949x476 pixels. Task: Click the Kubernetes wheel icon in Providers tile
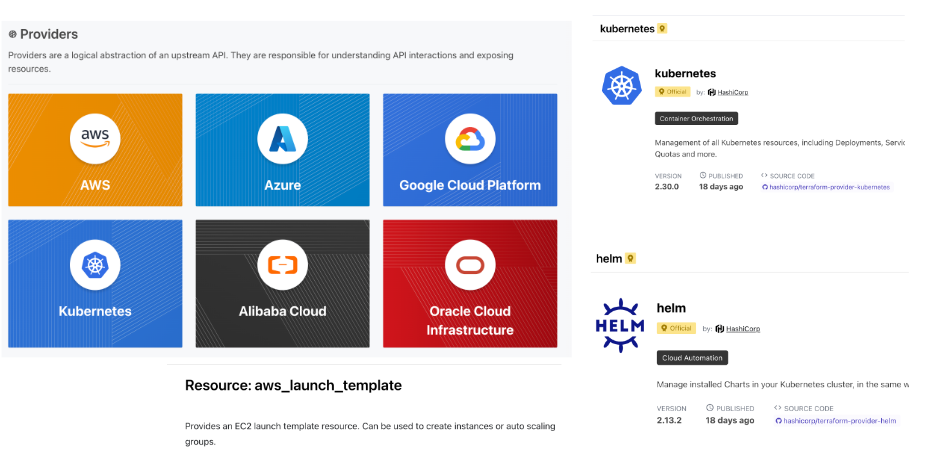95,265
